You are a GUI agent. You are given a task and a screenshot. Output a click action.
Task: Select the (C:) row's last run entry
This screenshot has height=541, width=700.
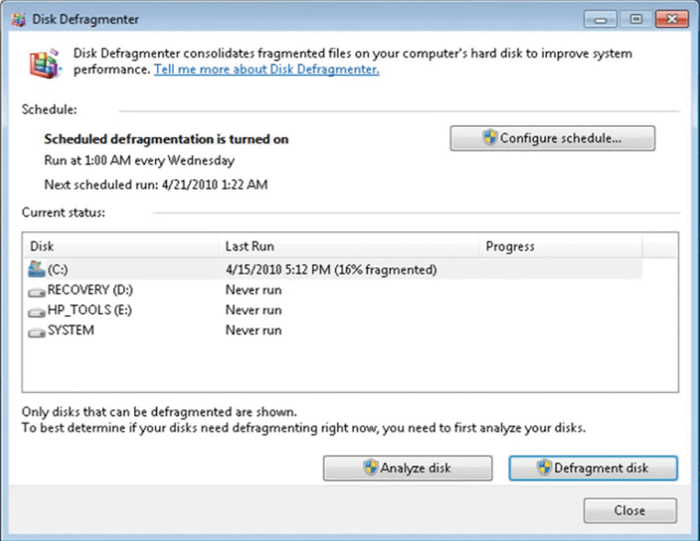point(331,270)
